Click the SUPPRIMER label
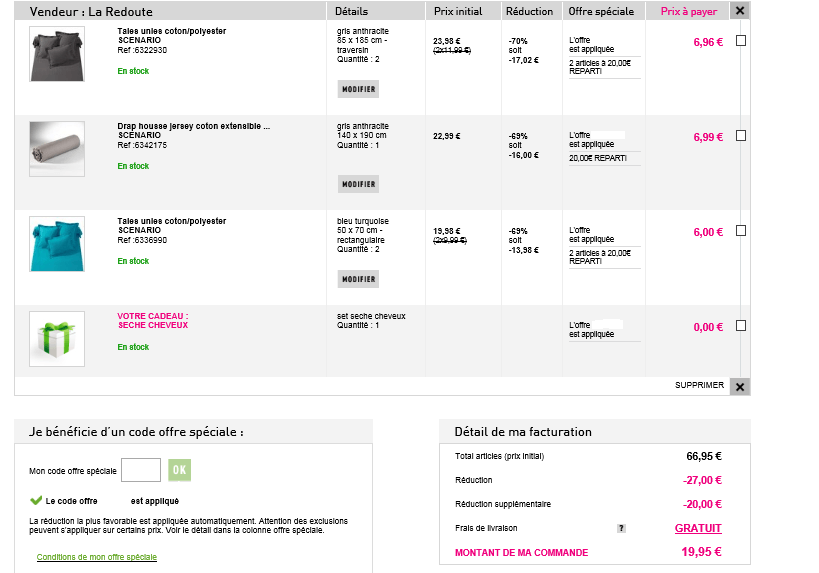819x573 pixels. [699, 385]
